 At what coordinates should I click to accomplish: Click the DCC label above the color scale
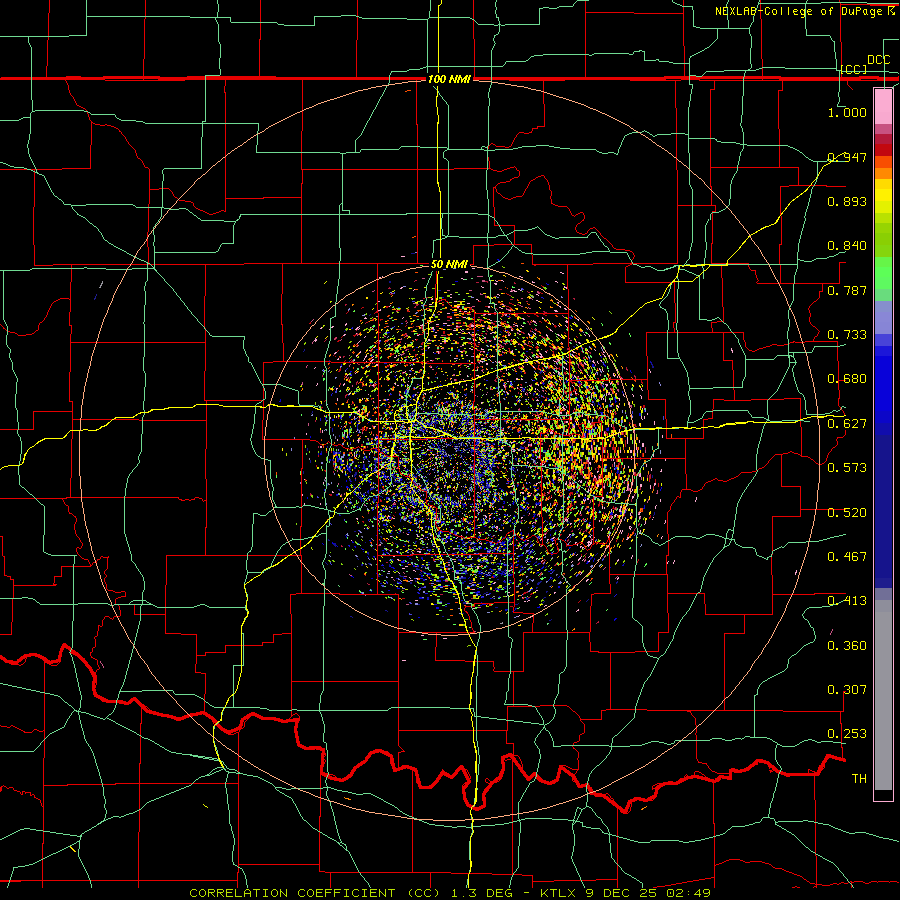(878, 60)
